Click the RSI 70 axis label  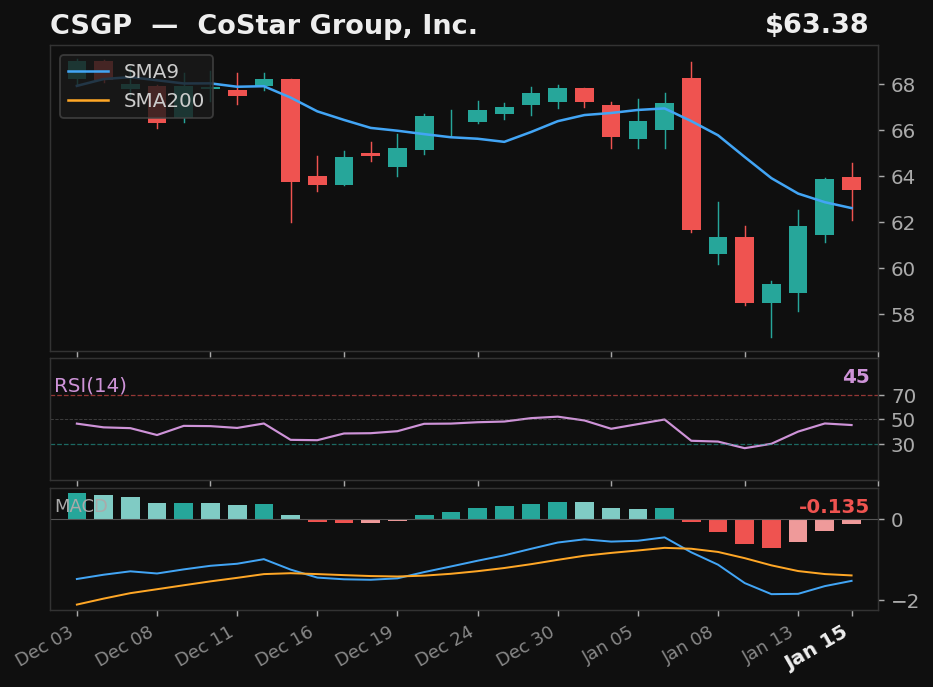pyautogui.click(x=903, y=396)
